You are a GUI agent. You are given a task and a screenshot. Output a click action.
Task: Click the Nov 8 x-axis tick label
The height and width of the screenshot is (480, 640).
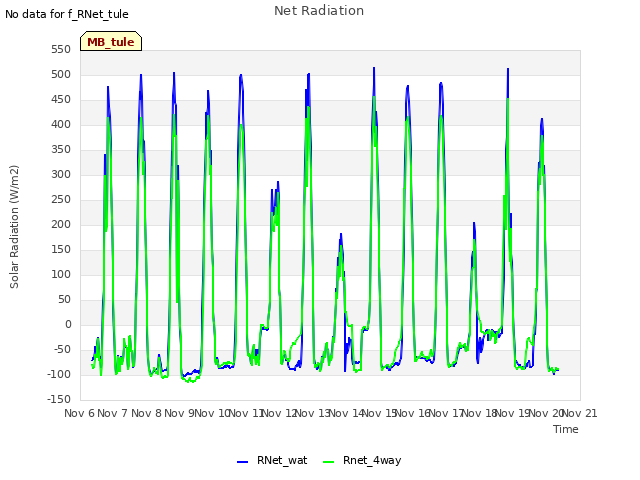[146, 413]
